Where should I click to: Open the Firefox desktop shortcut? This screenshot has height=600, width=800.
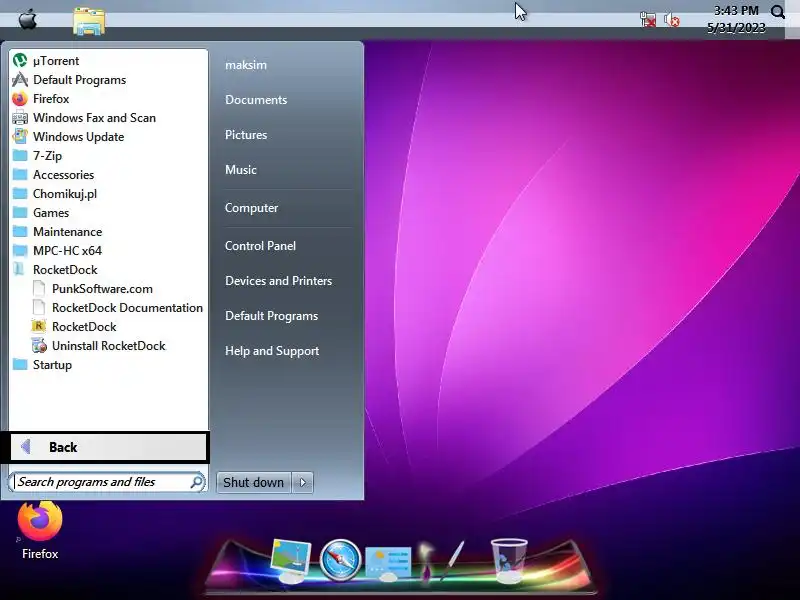coord(40,531)
